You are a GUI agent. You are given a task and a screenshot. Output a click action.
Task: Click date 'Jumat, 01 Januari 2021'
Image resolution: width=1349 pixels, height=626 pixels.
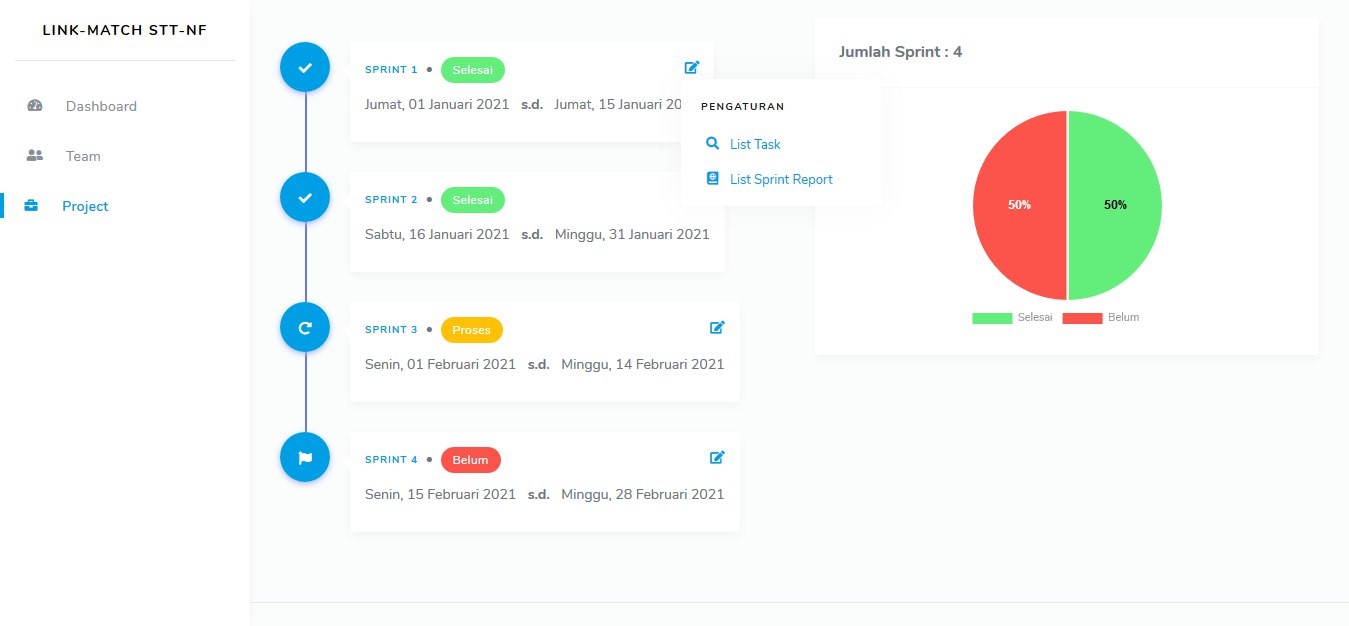437,104
